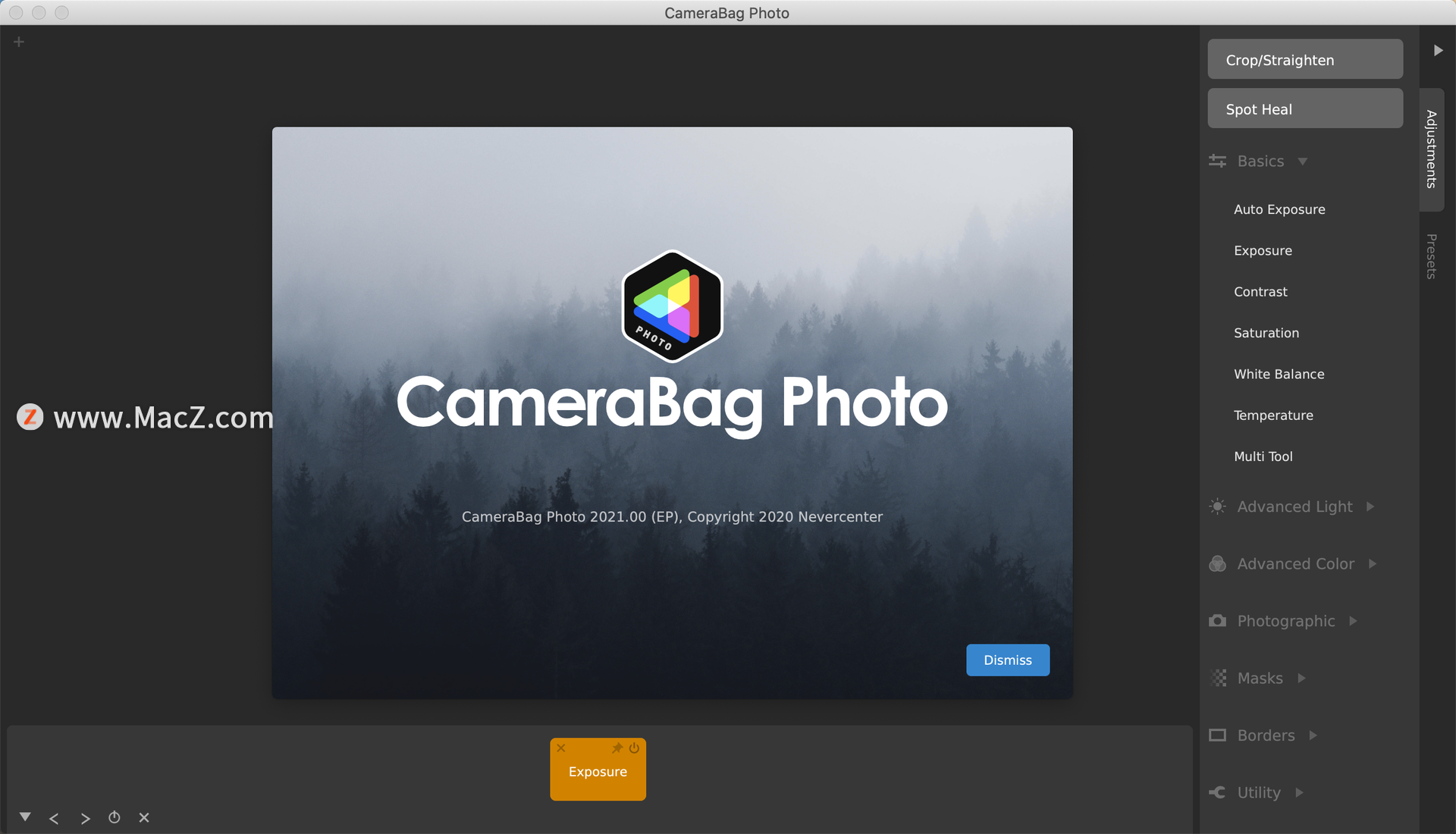Collapse the adjustment tray with down triangle
This screenshot has width=1456, height=834.
[25, 817]
